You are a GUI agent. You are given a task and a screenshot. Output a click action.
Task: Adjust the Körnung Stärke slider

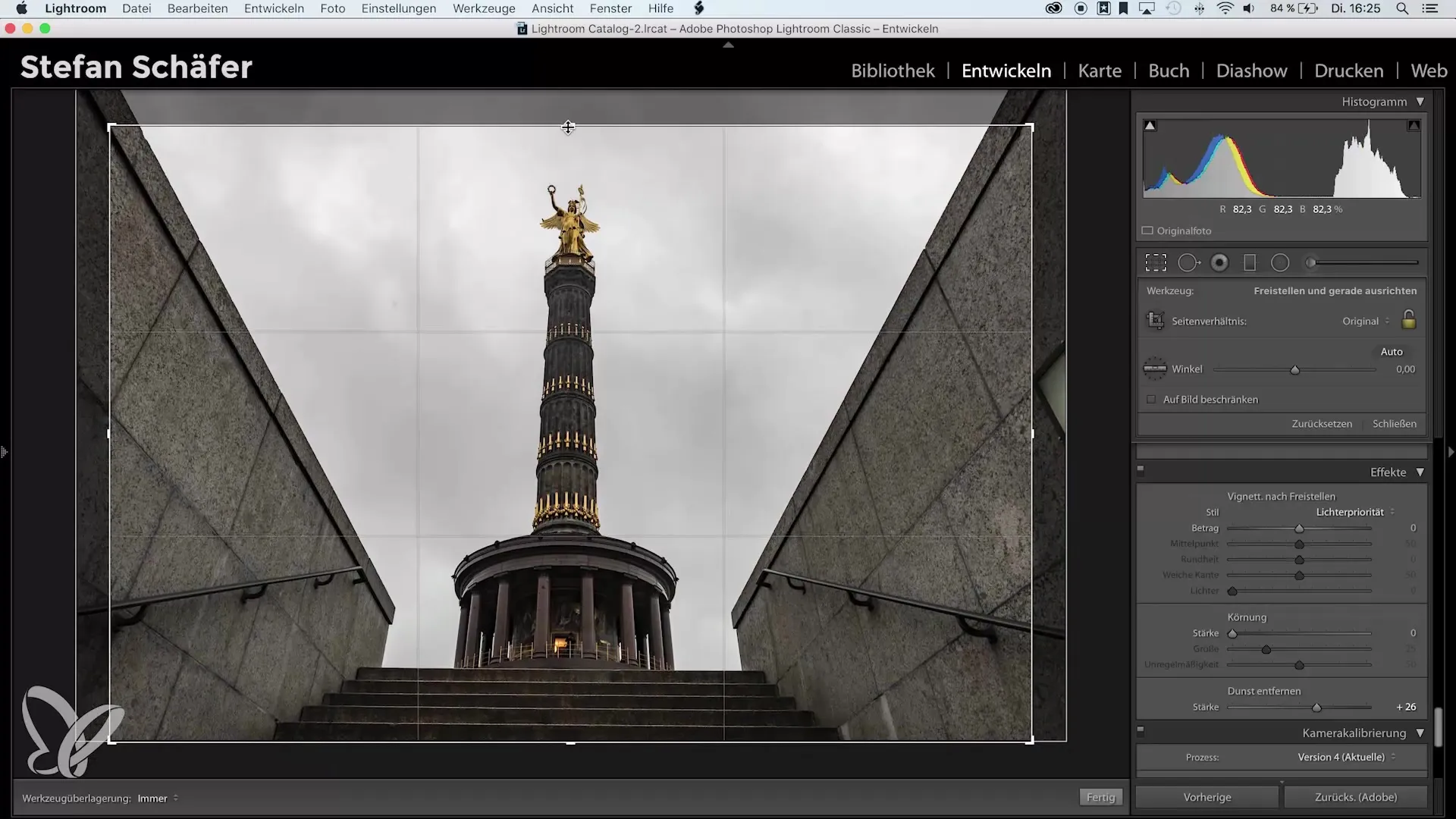point(1232,633)
